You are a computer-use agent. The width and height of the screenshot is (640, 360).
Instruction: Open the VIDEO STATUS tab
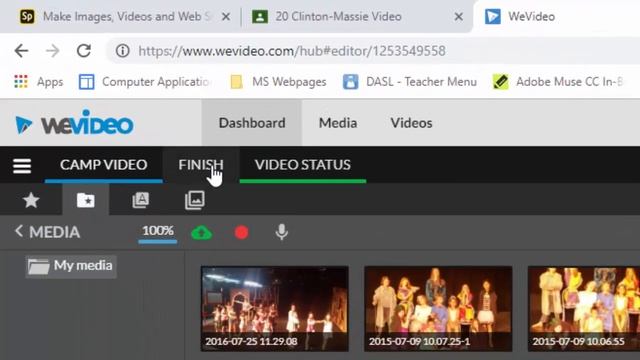point(303,164)
